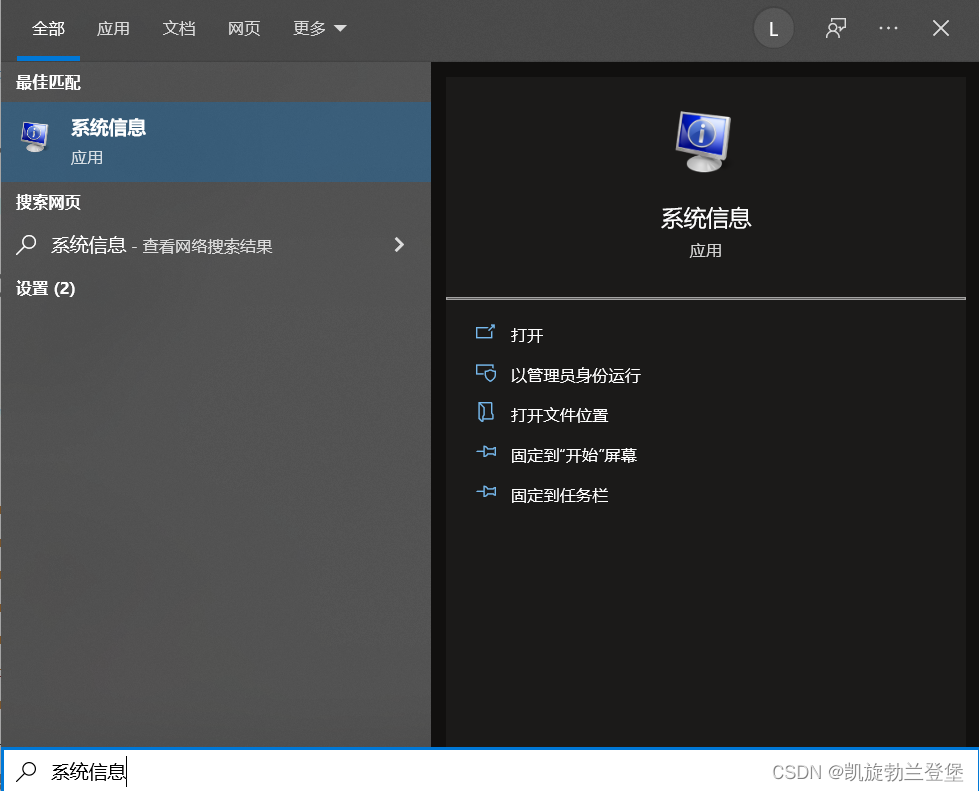Select the 网页 tab
Screen dimensions: 979x791
coord(244,29)
